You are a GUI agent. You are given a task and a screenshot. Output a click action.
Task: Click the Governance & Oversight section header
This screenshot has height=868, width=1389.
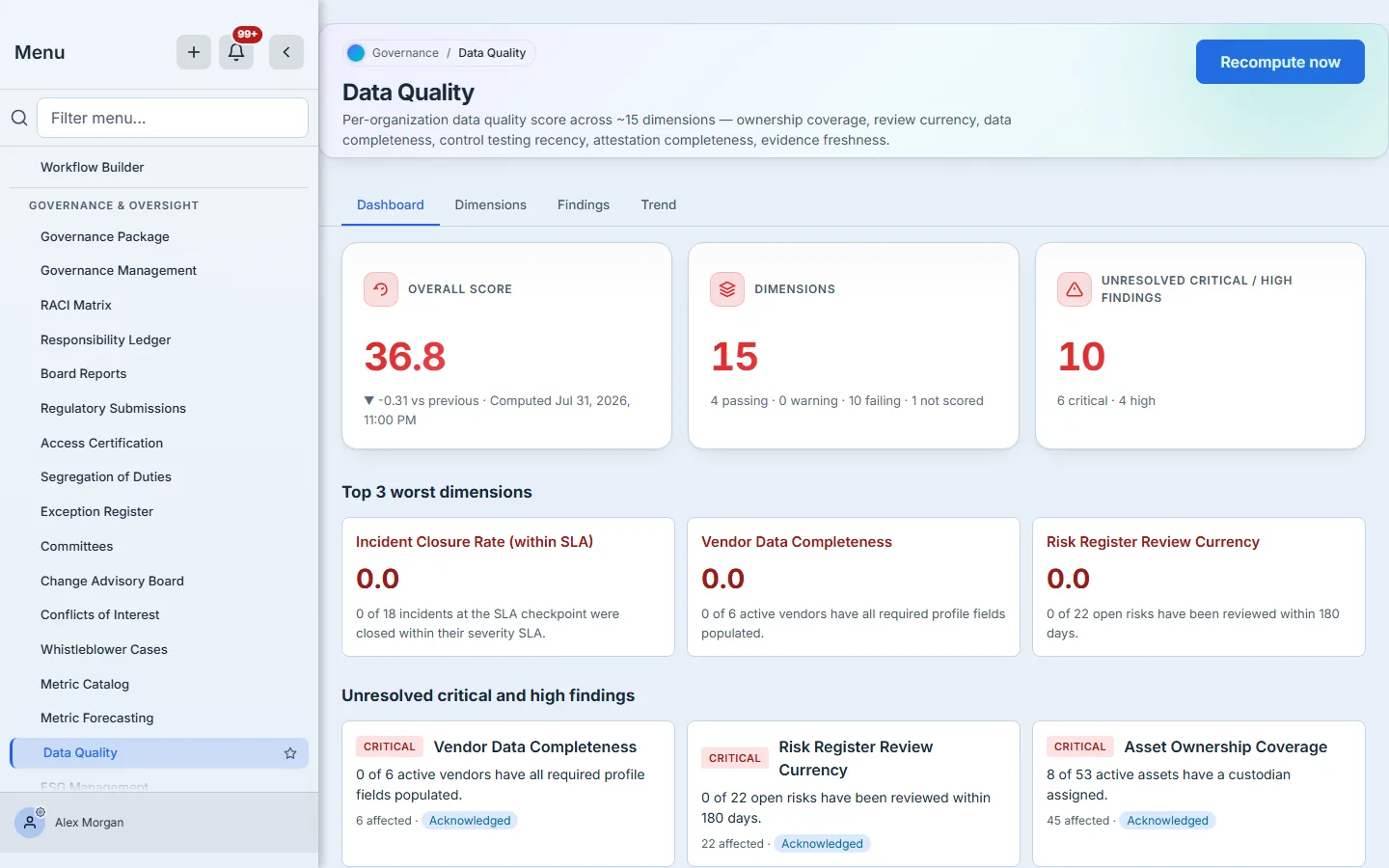[114, 205]
